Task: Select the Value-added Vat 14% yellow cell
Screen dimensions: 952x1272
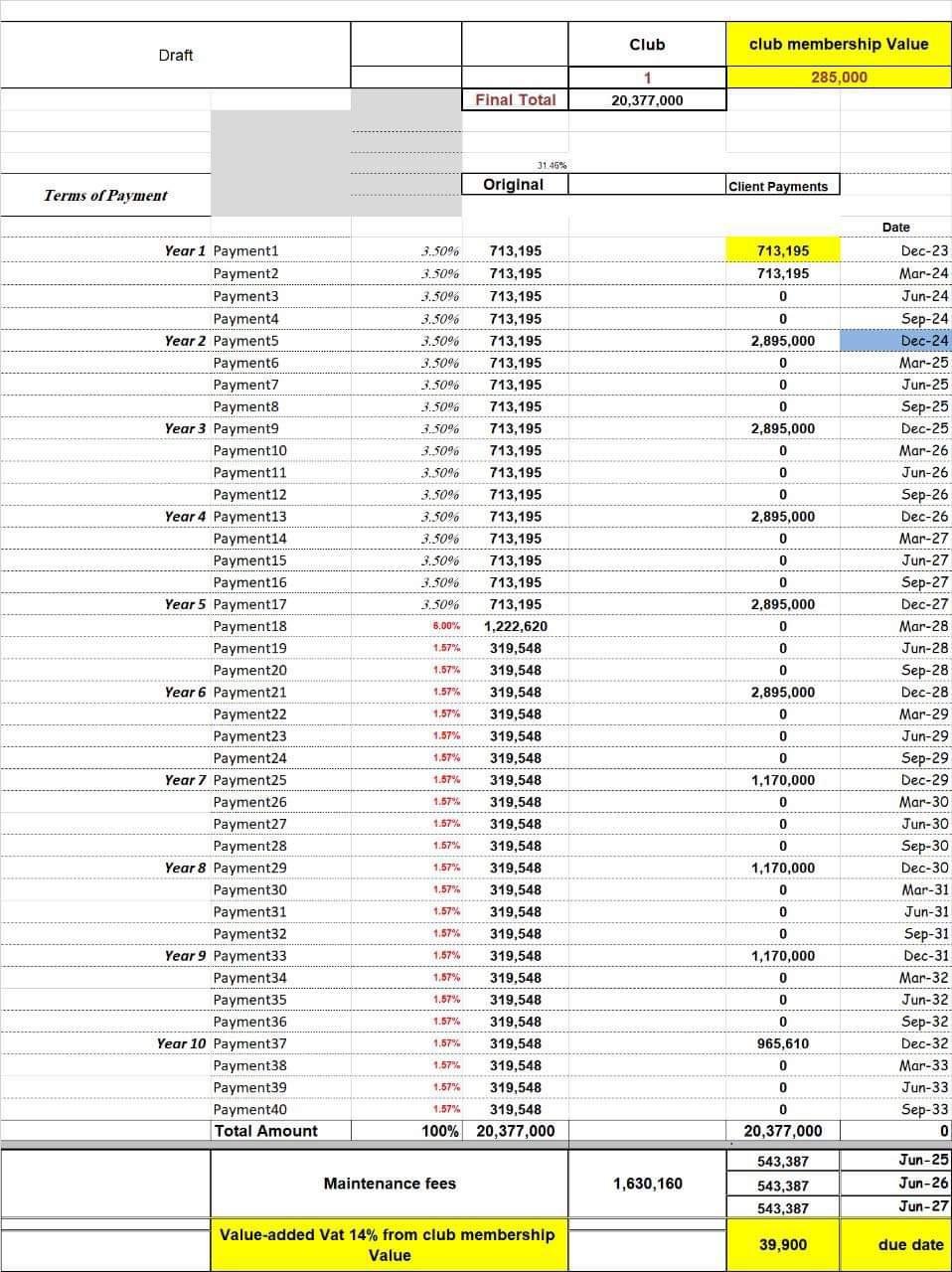Action: coord(390,1245)
